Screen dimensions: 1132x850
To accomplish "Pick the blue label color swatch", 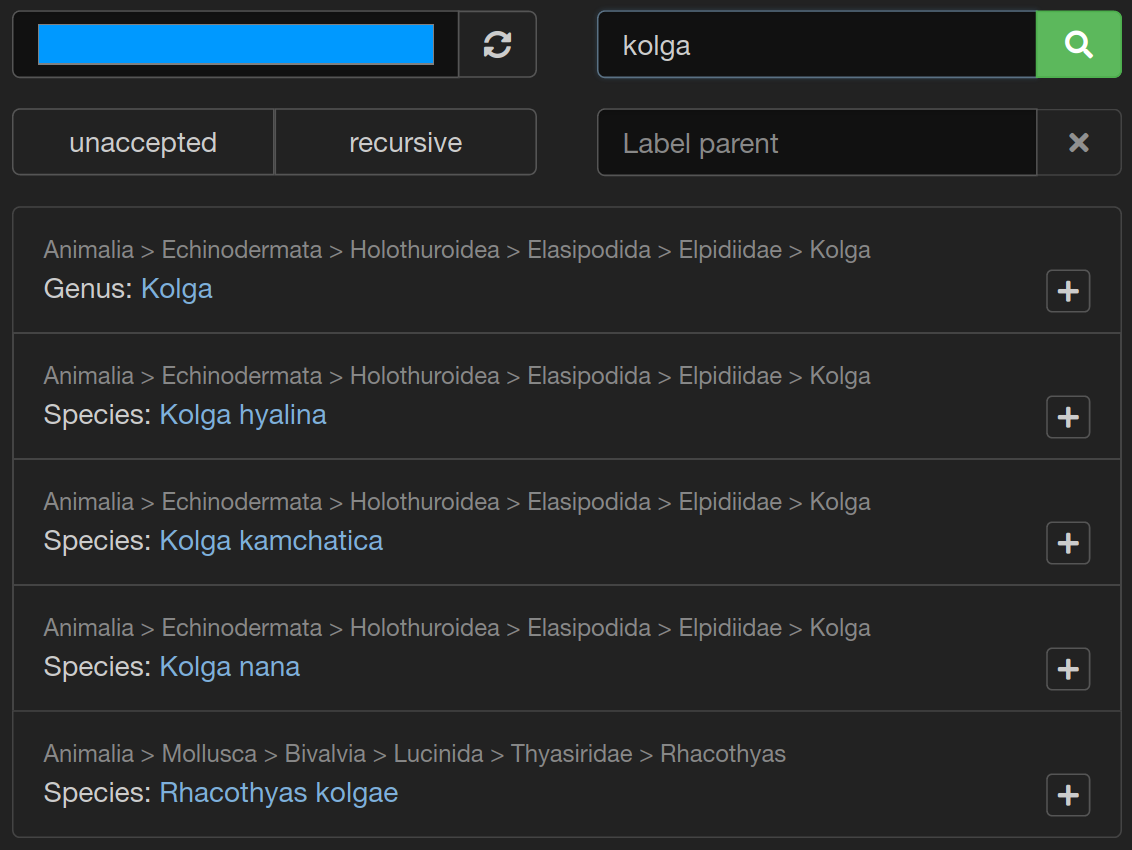I will click(x=236, y=44).
